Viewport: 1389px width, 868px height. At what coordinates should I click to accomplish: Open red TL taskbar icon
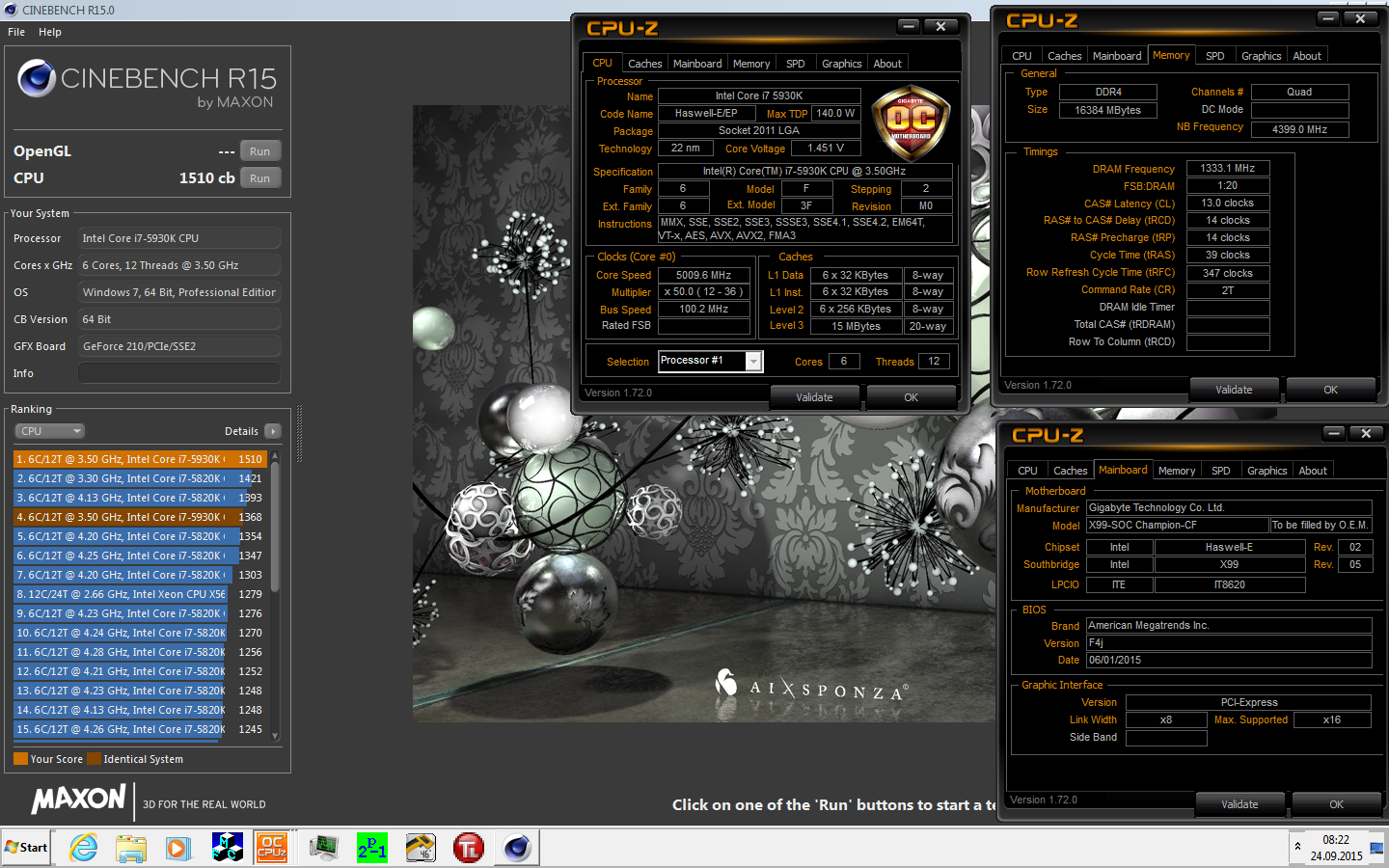tap(469, 848)
